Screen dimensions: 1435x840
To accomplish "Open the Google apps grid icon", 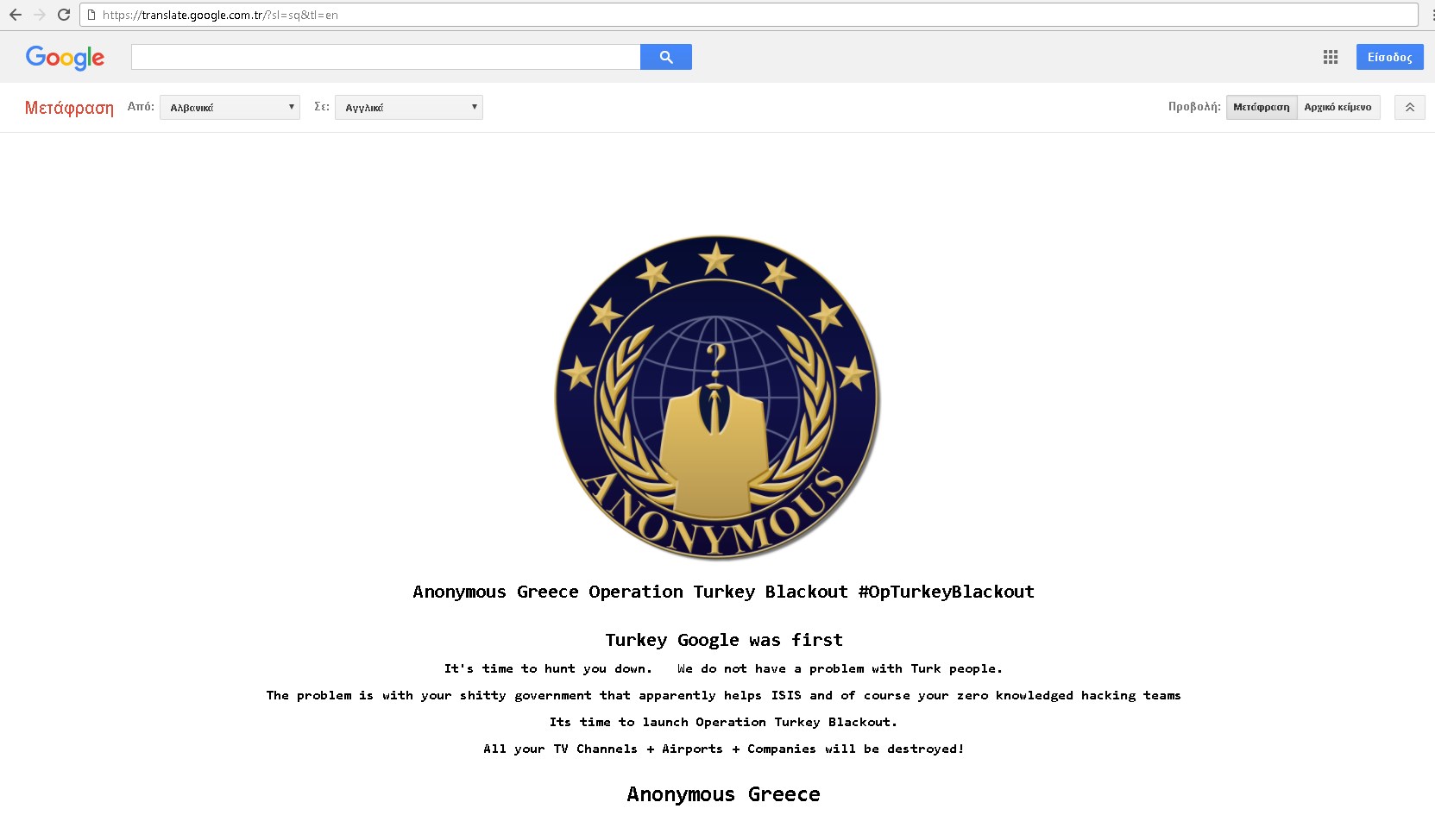I will (x=1331, y=57).
